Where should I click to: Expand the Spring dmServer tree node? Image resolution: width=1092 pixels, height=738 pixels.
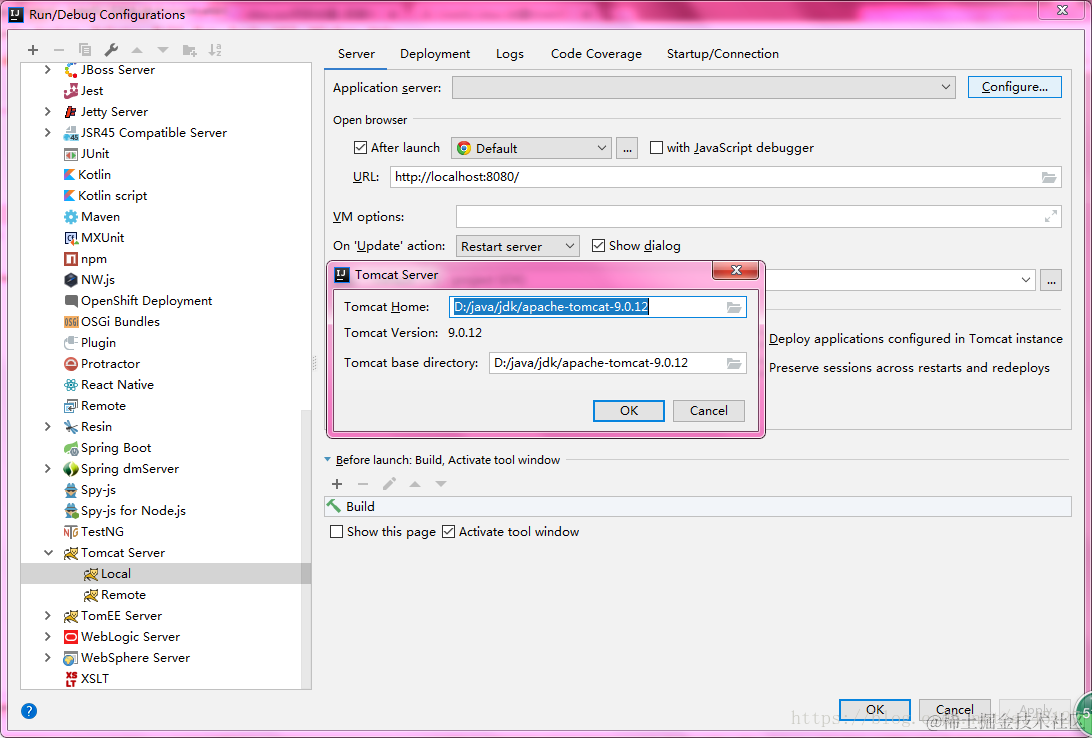click(x=47, y=469)
